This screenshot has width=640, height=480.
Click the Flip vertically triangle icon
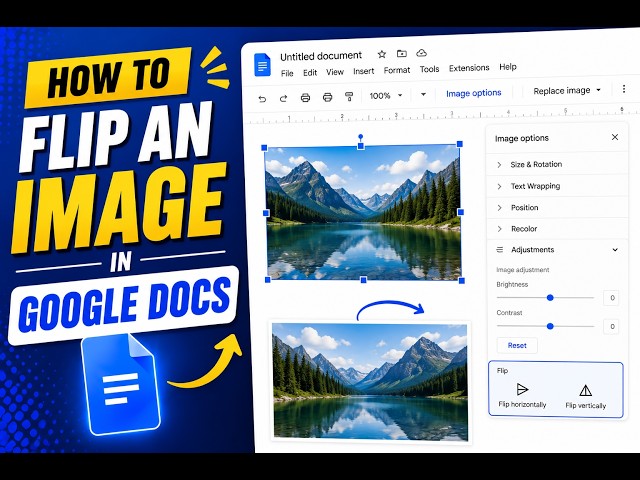(x=585, y=391)
